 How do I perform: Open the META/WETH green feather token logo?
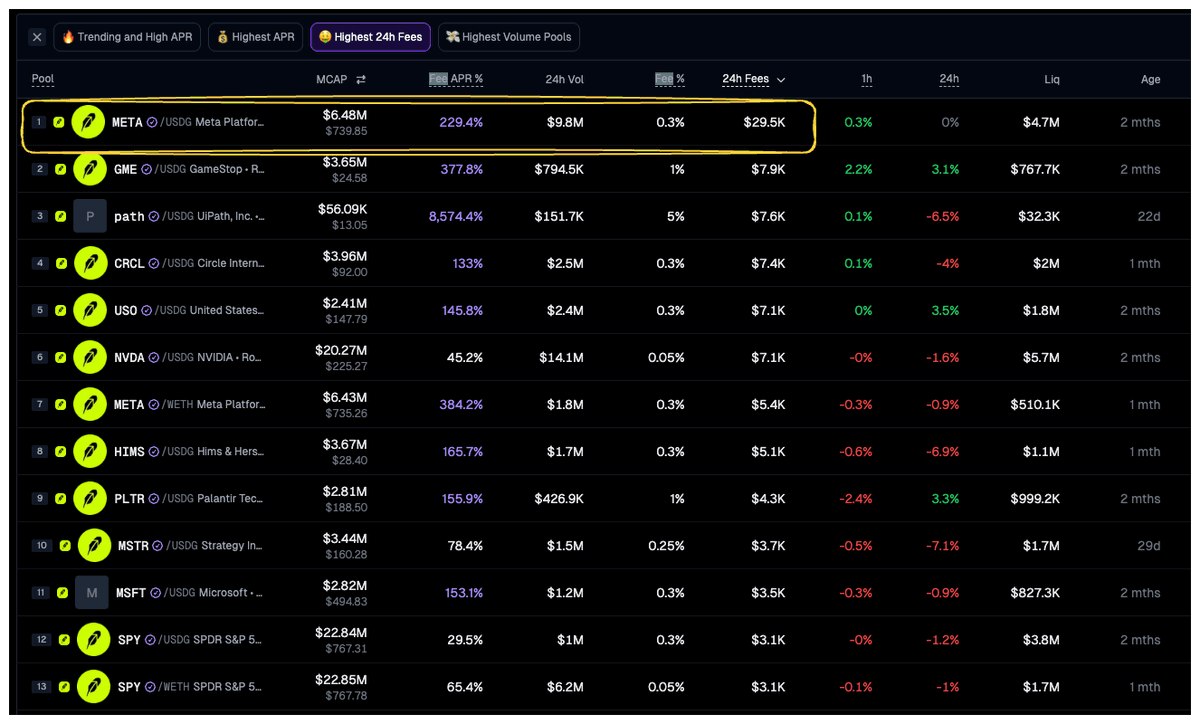[x=90, y=404]
